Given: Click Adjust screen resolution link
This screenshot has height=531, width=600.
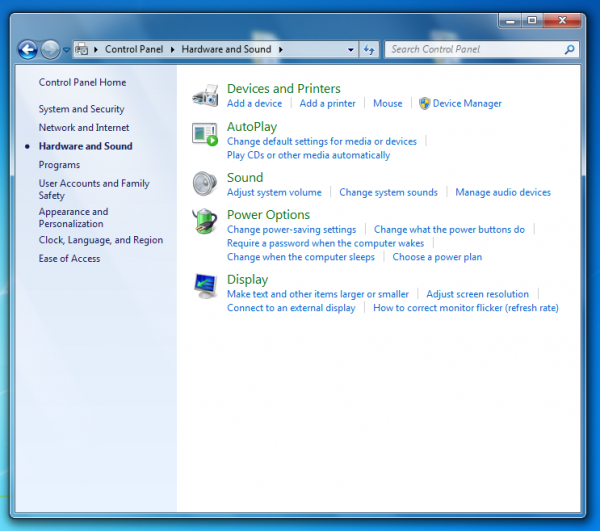Looking at the screenshot, I should click(478, 294).
